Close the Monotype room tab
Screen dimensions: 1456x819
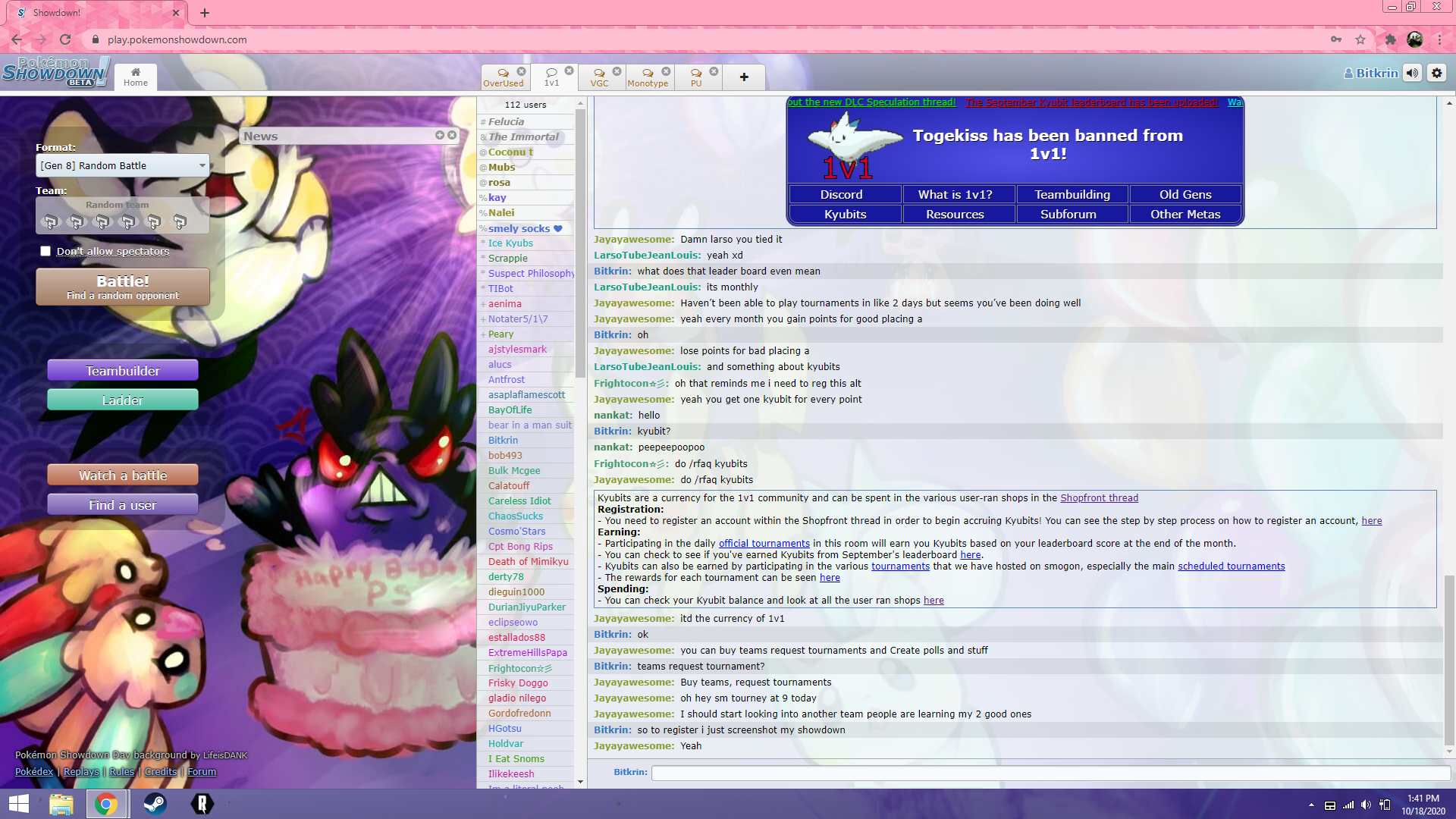pos(666,71)
